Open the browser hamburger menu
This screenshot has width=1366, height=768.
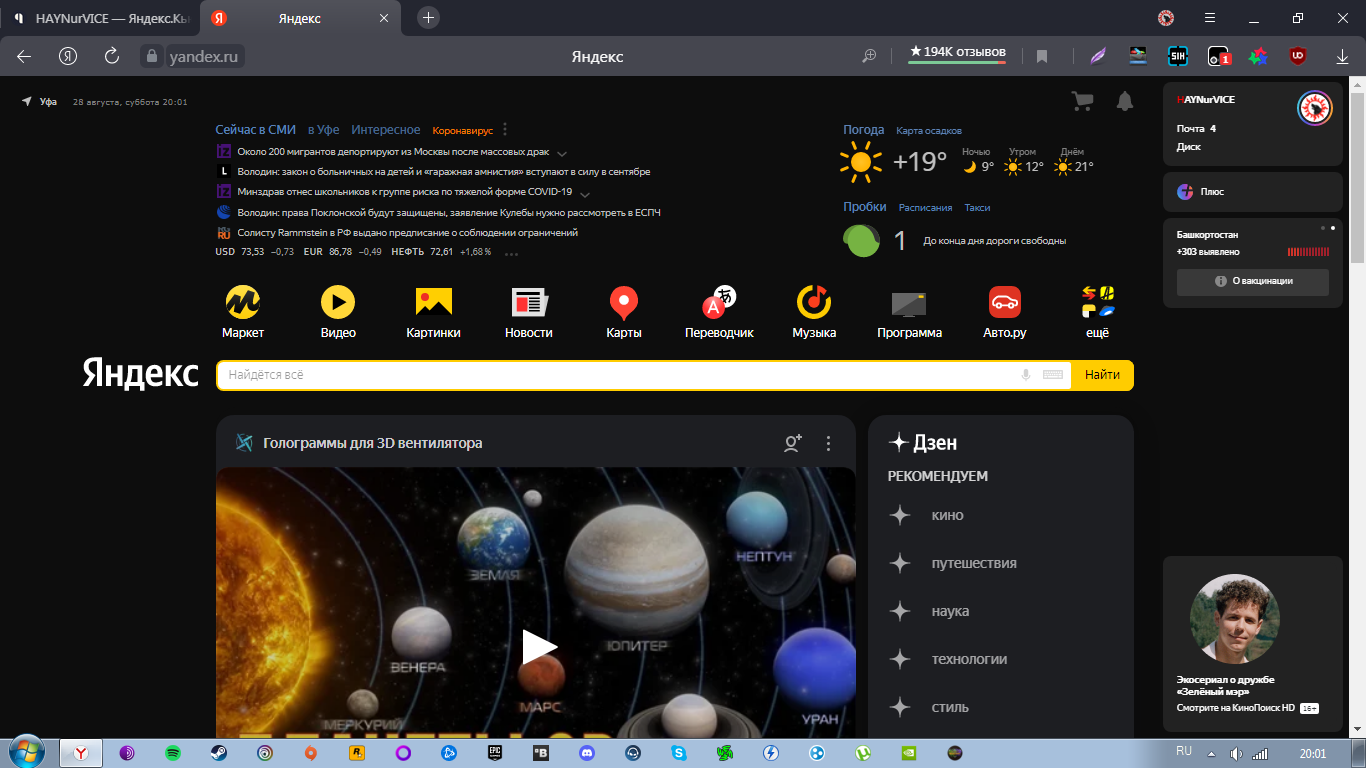point(1210,18)
